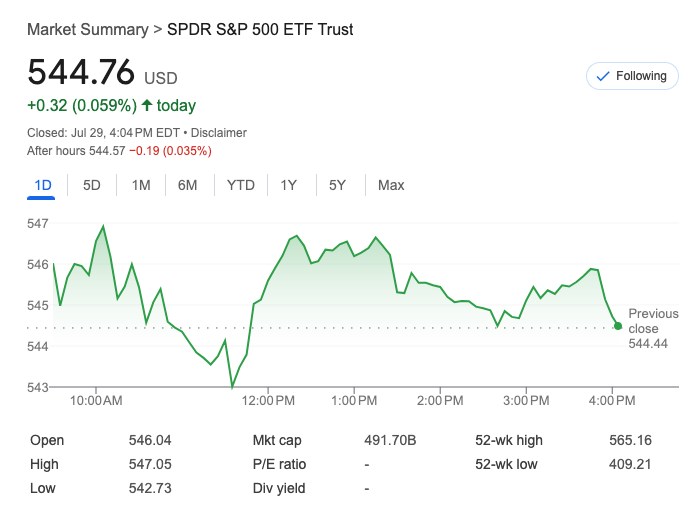The width and height of the screenshot is (691, 508).
Task: Switch to the 1M chart tab
Action: coord(140,185)
